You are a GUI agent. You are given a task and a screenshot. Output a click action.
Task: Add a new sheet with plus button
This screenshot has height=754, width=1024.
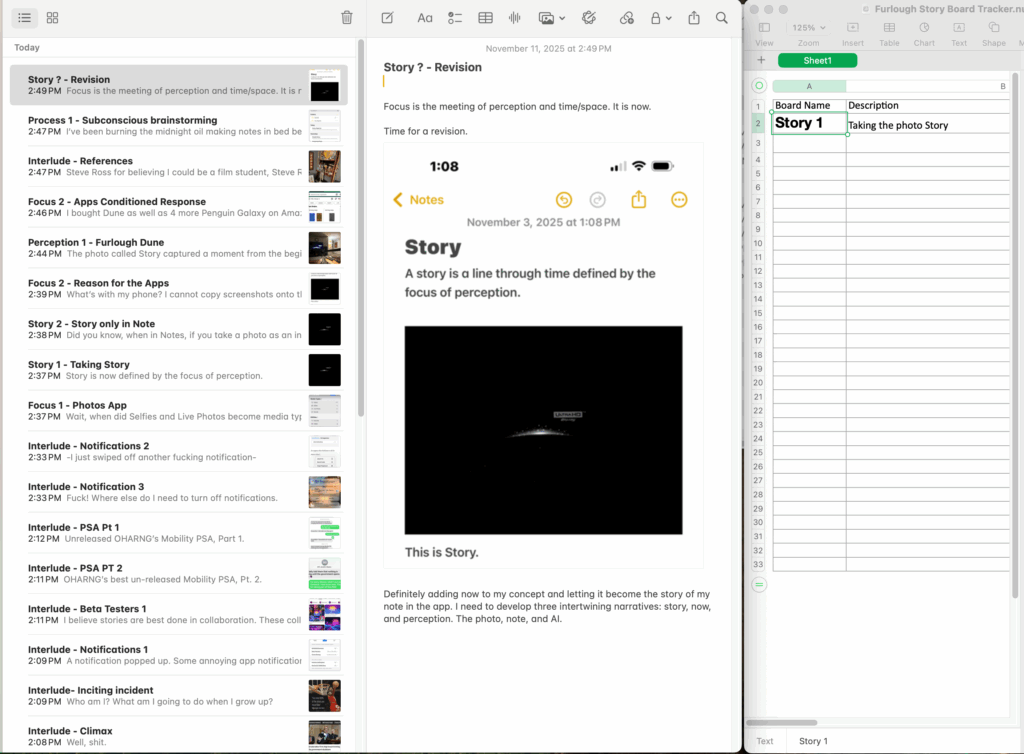click(x=761, y=60)
